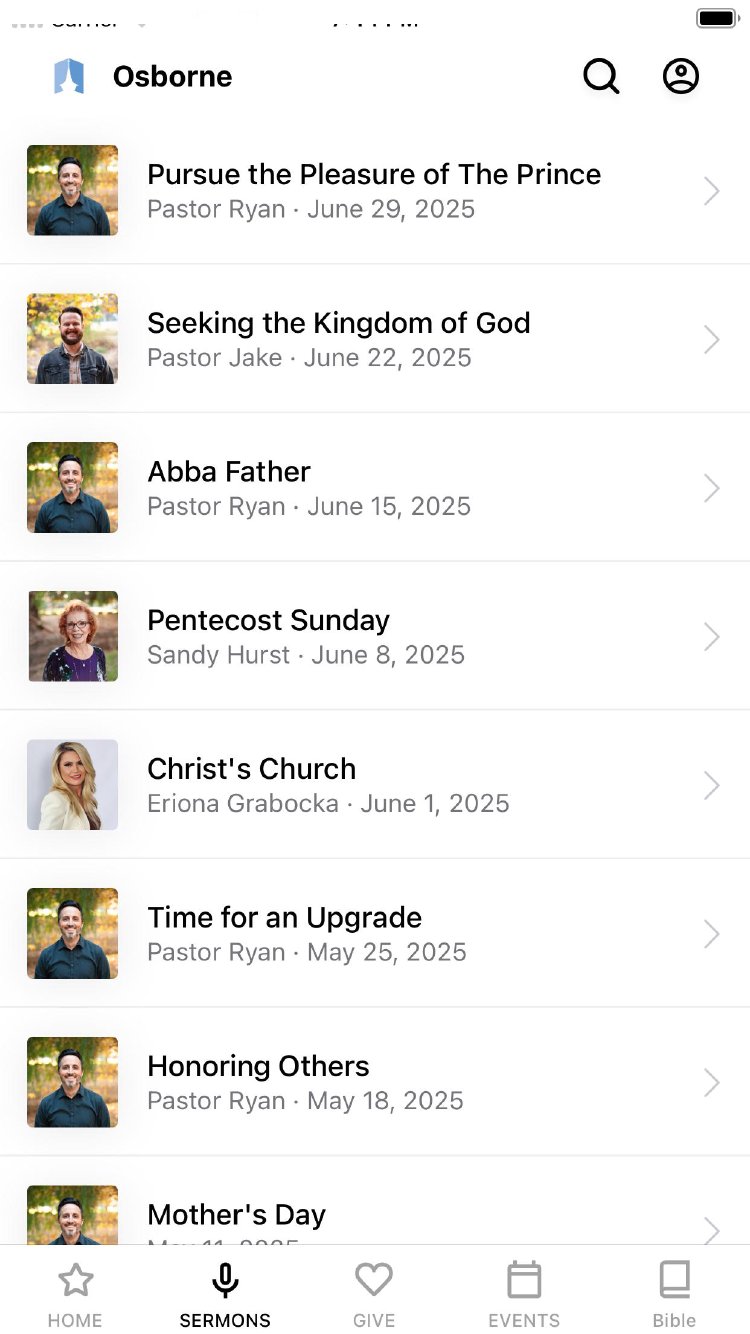This screenshot has width=750, height=1334.
Task: Open chevron beside Abba Father
Action: [711, 488]
